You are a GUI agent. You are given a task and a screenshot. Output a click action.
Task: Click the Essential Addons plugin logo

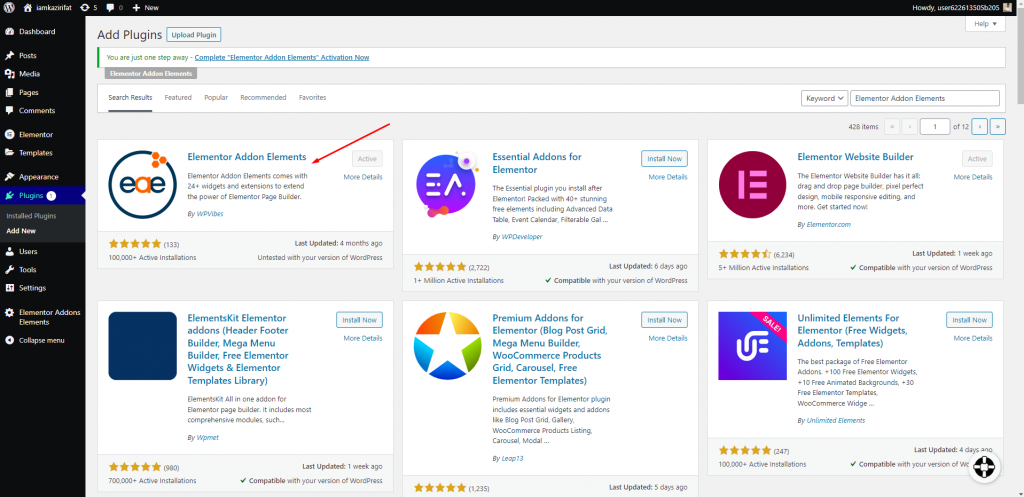tap(447, 184)
